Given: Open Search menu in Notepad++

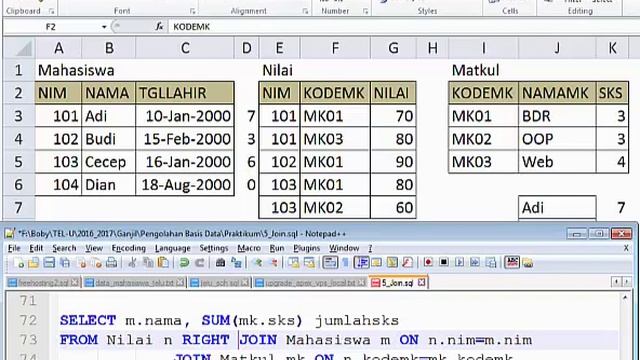Looking at the screenshot, I should coord(64,248).
